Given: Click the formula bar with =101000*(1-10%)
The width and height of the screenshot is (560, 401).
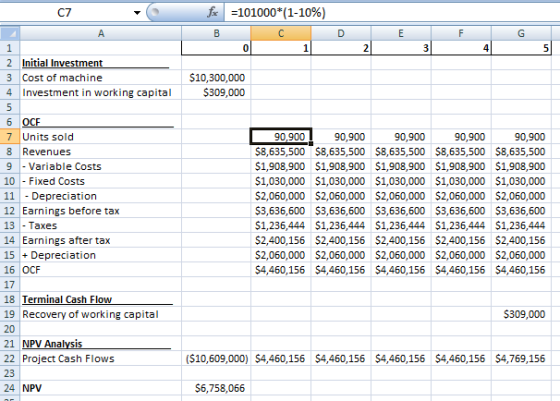Looking at the screenshot, I should [x=392, y=13].
